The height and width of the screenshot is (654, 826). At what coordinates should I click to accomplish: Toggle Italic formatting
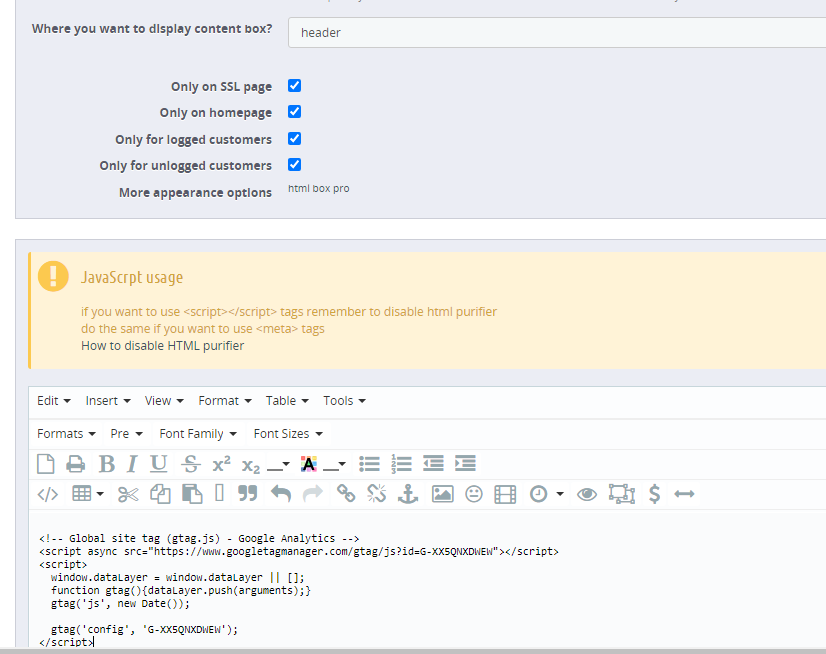coord(132,464)
